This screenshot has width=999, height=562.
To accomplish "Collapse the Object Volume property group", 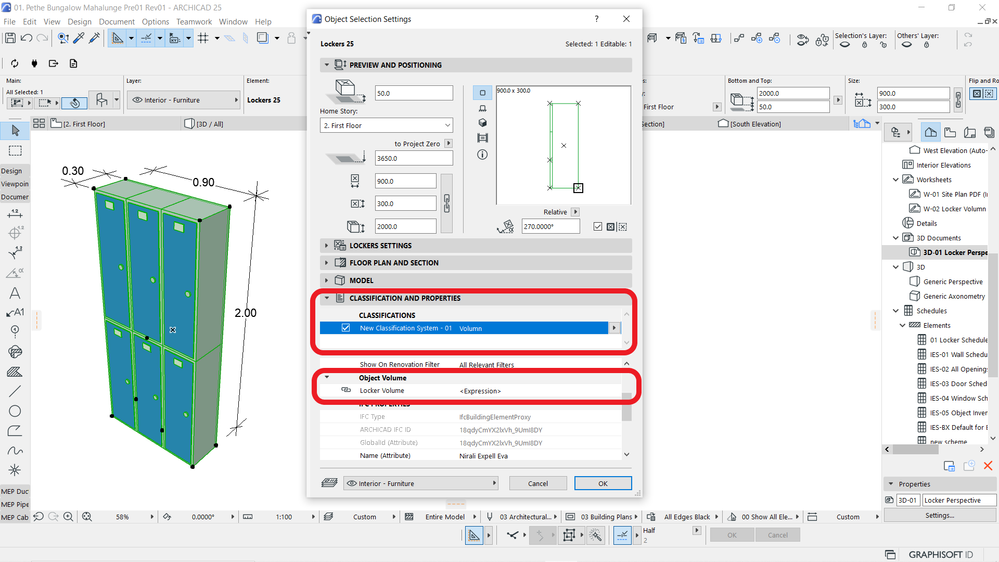I will pos(327,377).
